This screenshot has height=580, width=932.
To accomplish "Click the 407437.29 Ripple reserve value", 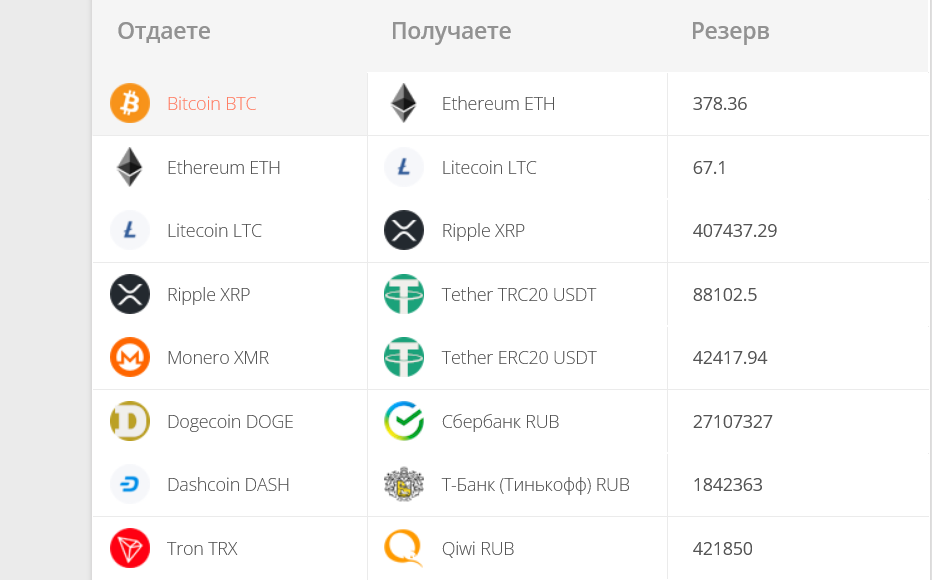I will (x=735, y=231).
